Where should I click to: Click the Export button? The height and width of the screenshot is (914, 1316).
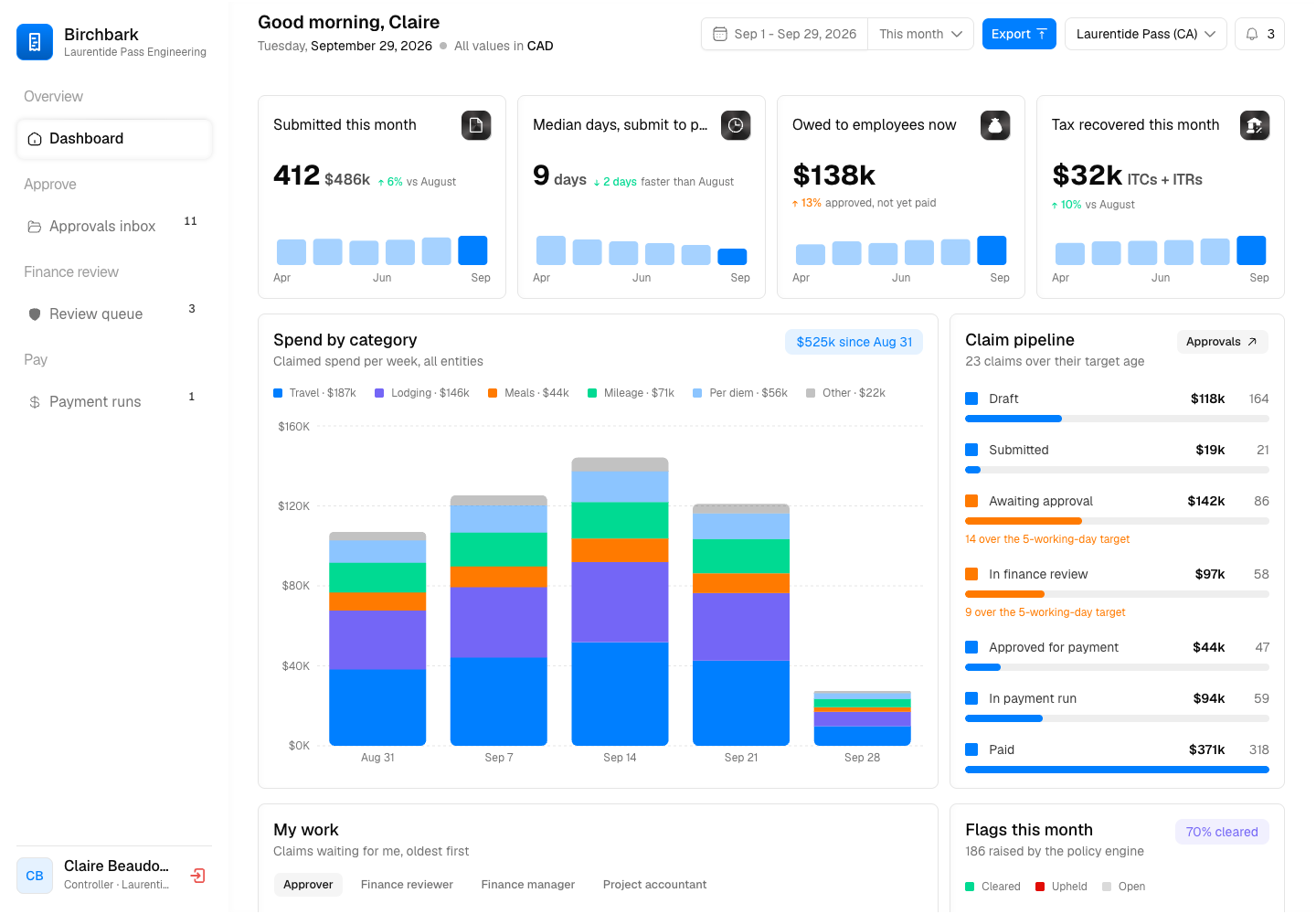click(x=1019, y=34)
